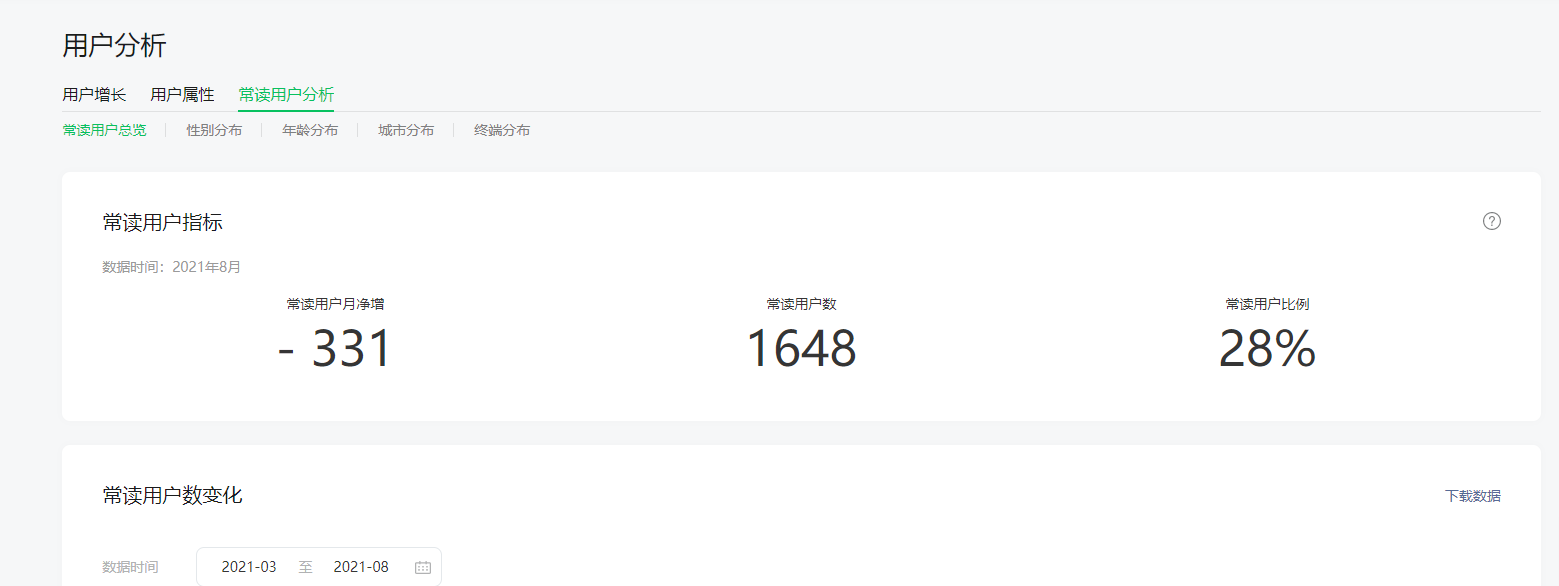
Task: Click the 常读用户比例 value 28%
Action: (x=1267, y=349)
